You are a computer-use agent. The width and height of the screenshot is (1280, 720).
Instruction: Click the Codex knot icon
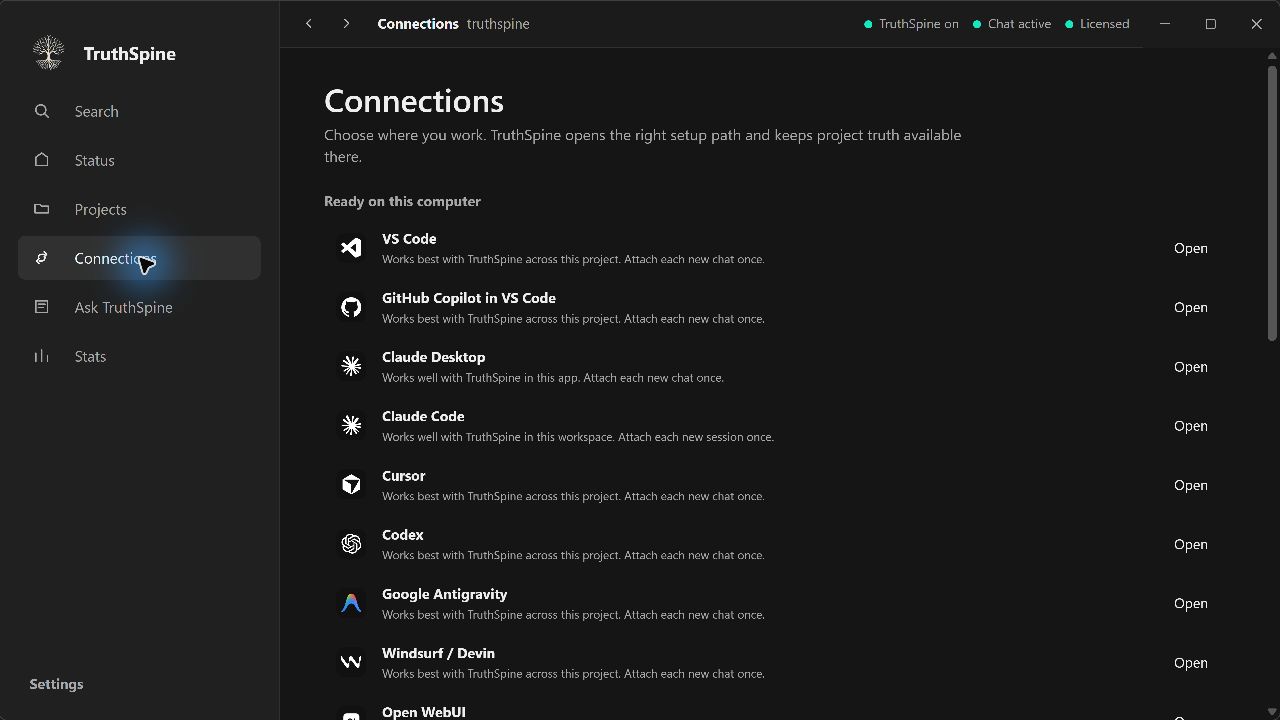tap(351, 544)
